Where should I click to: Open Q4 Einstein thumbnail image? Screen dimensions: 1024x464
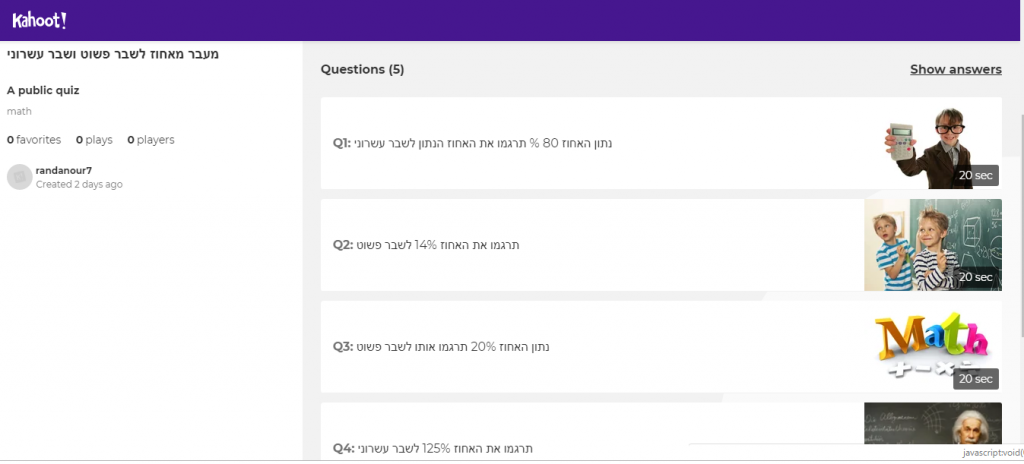pyautogui.click(x=932, y=430)
